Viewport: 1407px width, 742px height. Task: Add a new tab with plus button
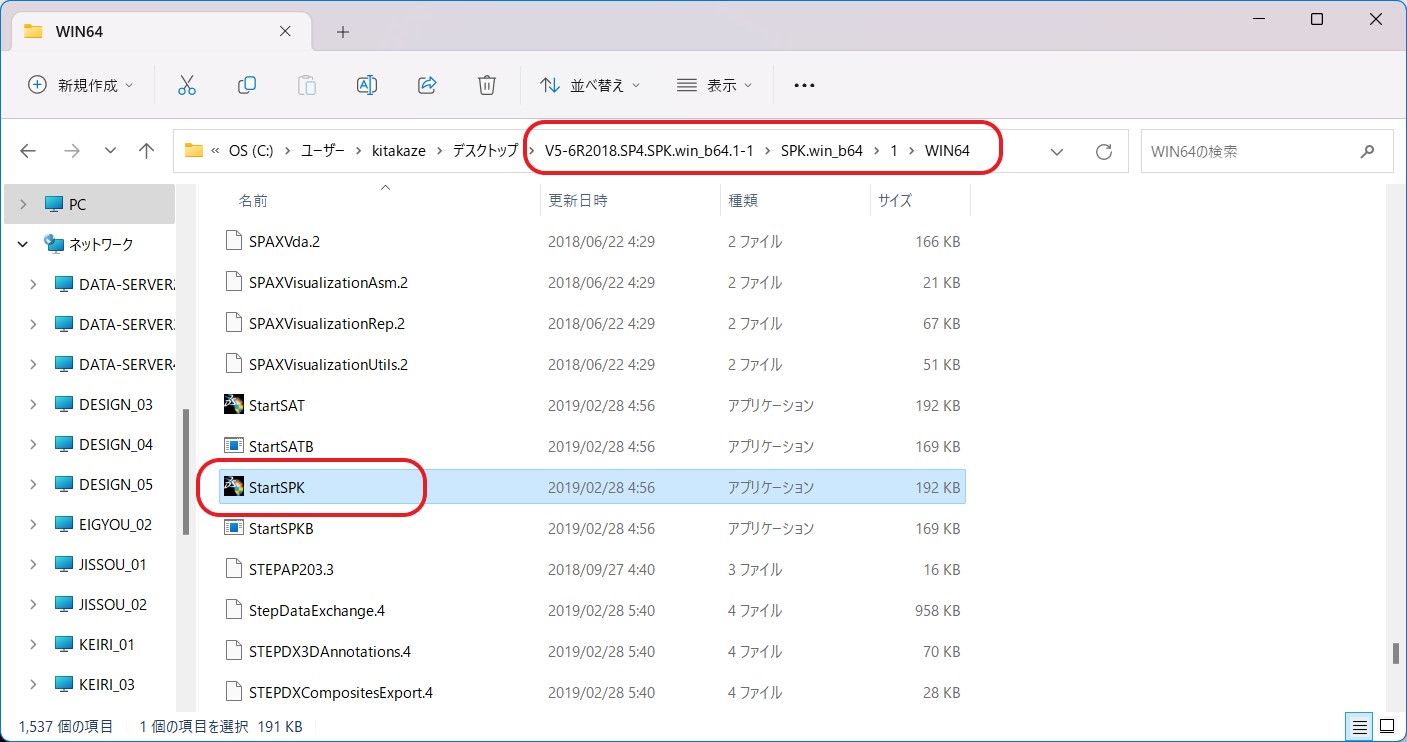pyautogui.click(x=343, y=32)
